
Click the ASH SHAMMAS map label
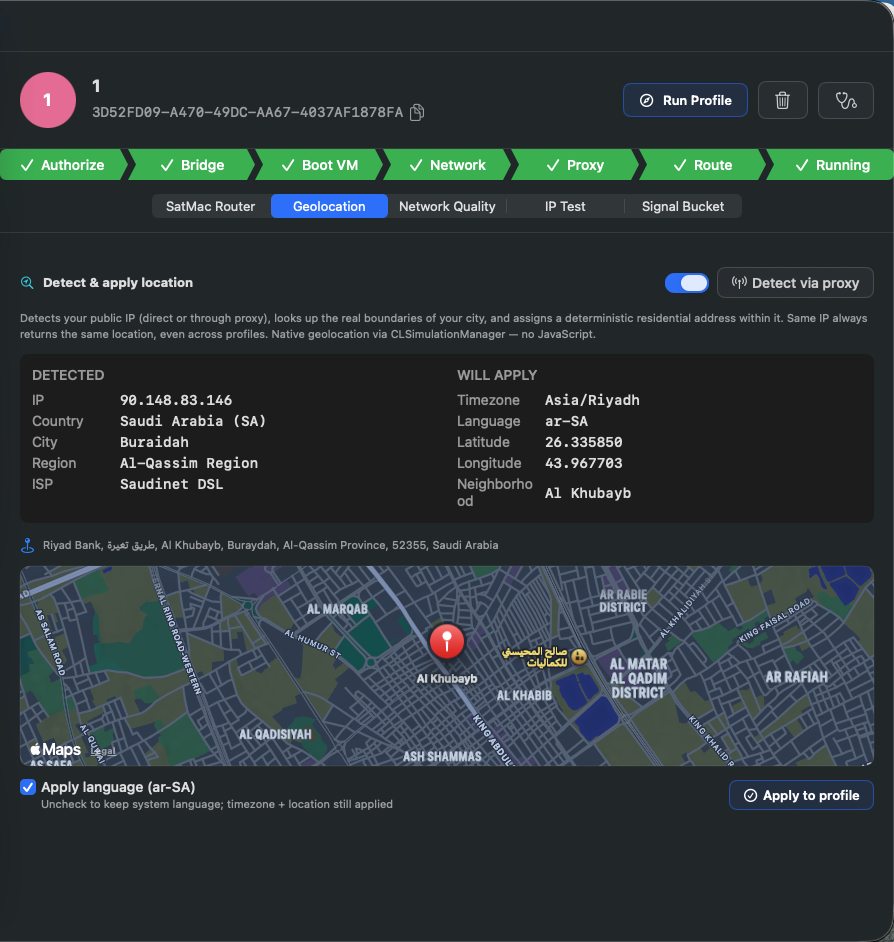[442, 756]
